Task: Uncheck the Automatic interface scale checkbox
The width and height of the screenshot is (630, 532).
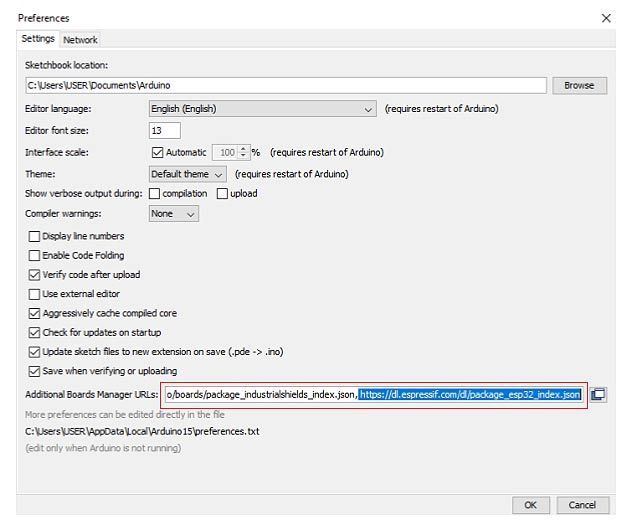Action: (x=158, y=152)
